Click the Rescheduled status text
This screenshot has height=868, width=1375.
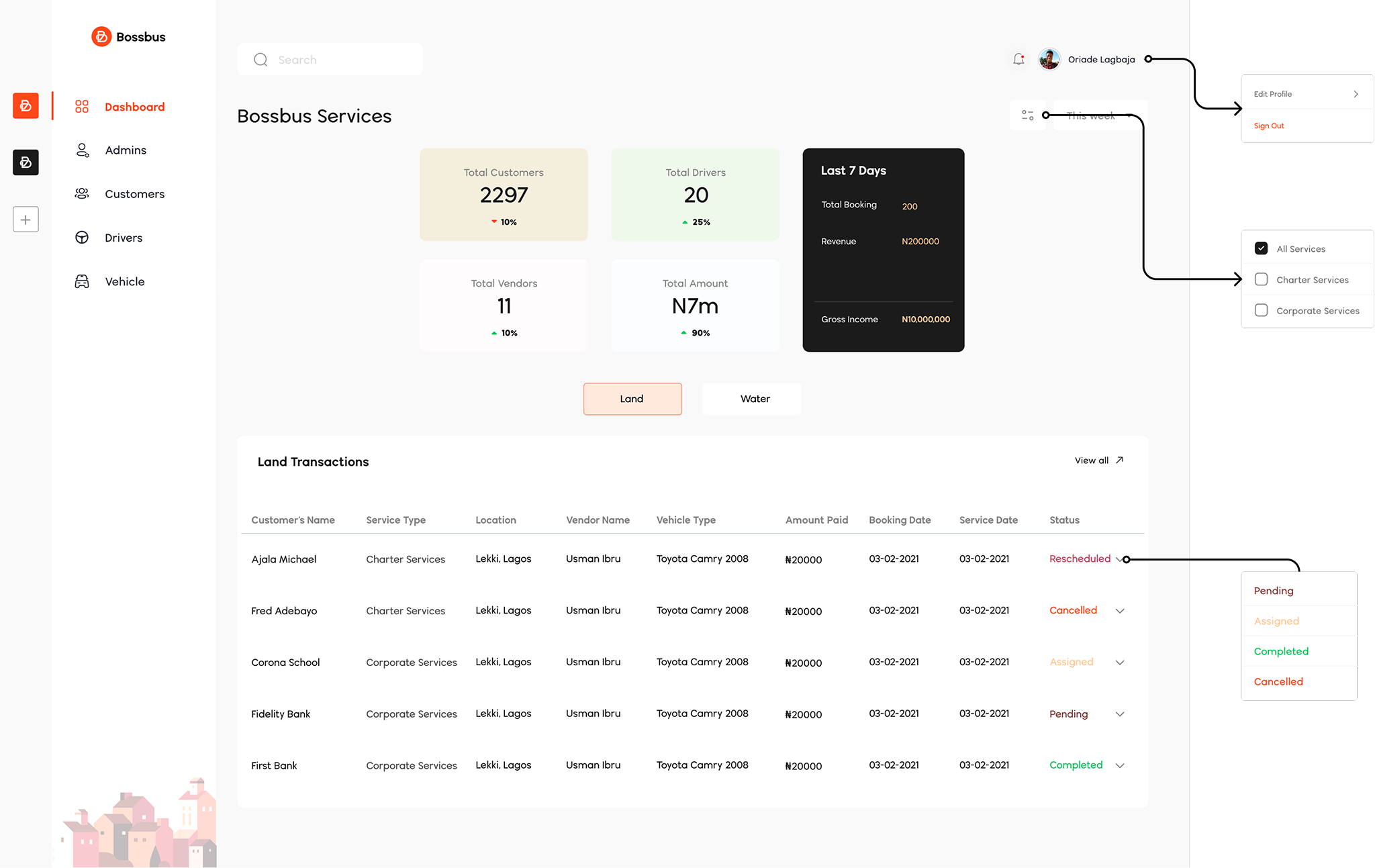click(x=1080, y=559)
